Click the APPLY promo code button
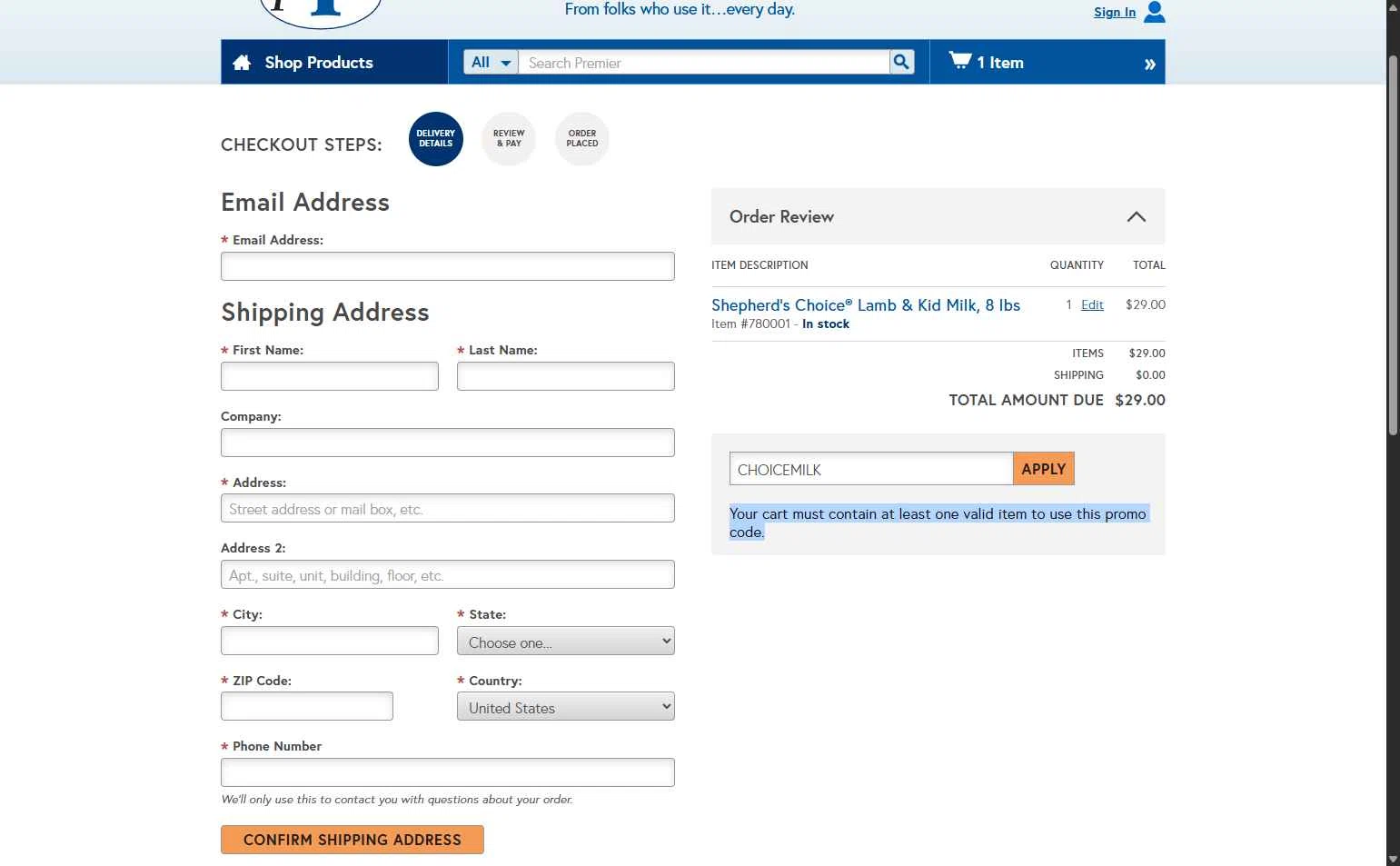Screen dimensions: 1400x866 pos(1044,469)
